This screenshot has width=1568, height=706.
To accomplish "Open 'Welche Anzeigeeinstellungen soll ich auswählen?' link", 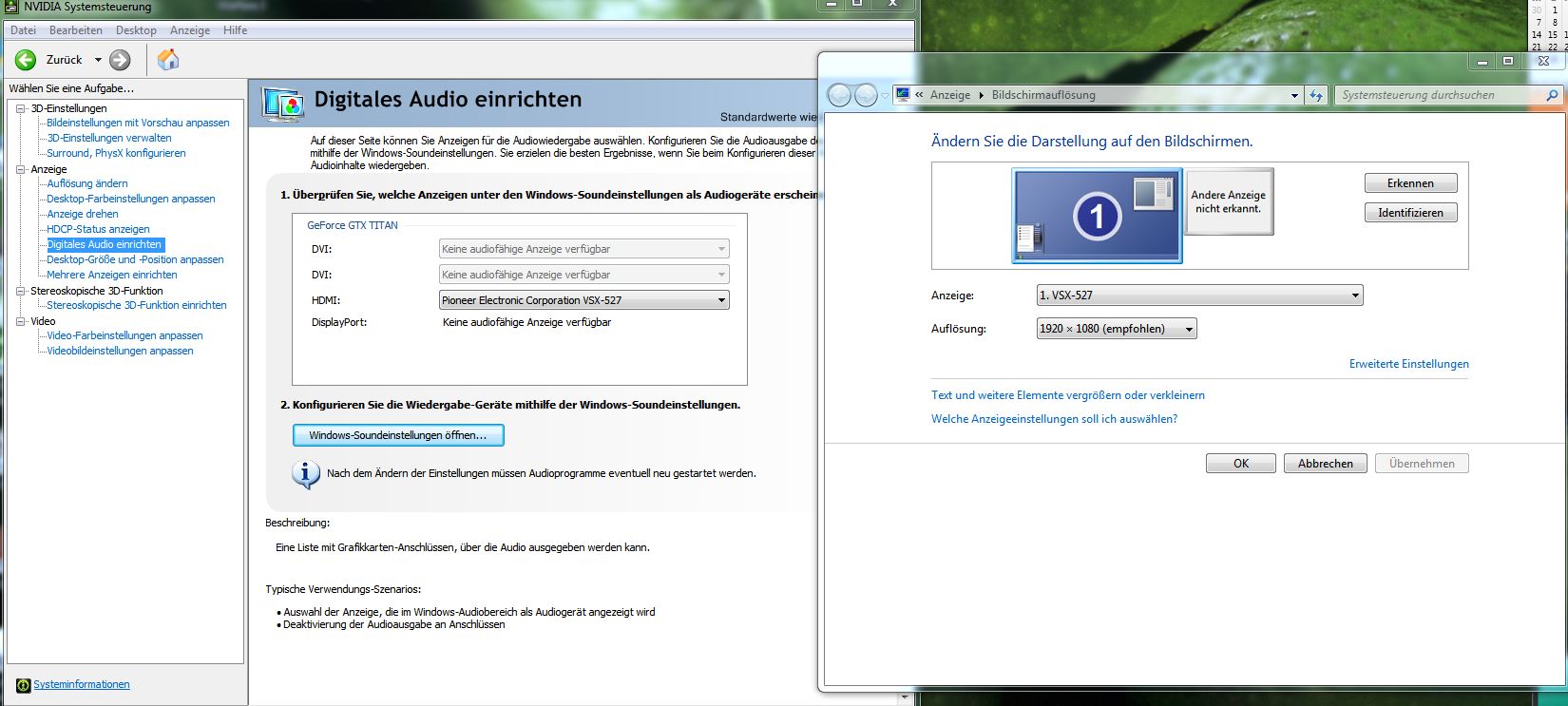I will (1054, 419).
